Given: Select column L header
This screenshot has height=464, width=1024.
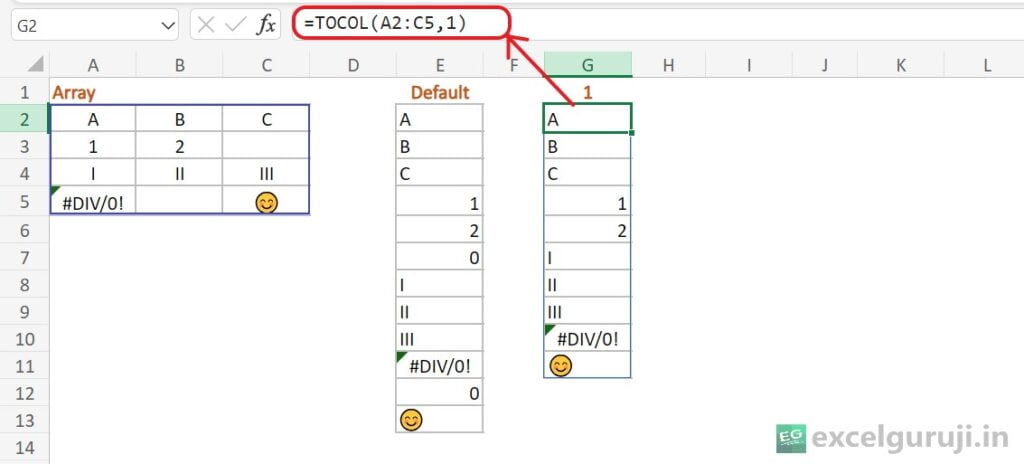Looking at the screenshot, I should tap(987, 65).
